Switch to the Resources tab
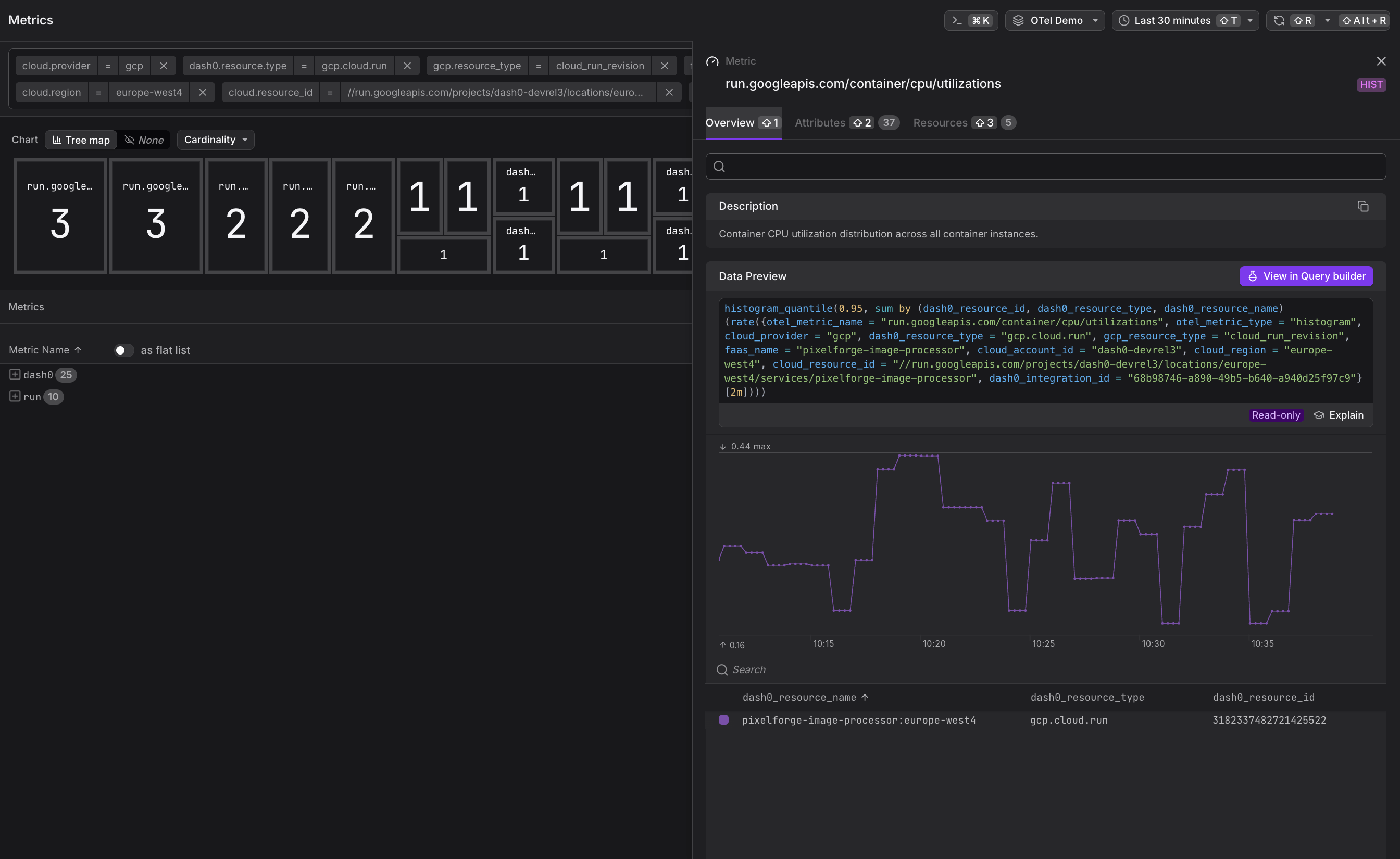The height and width of the screenshot is (859, 1400). pos(964,123)
